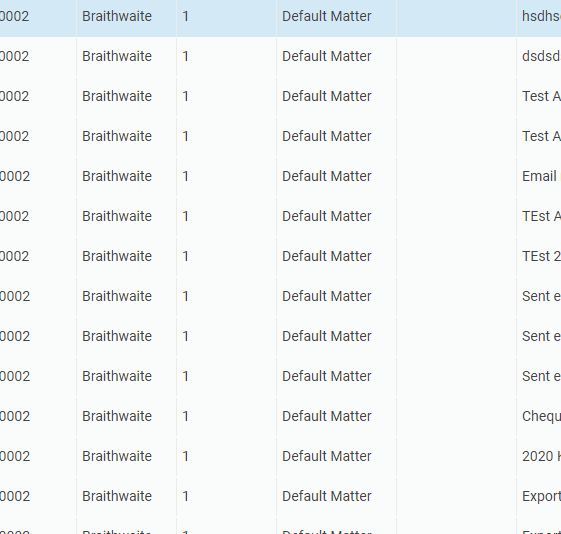
Task: Click the 0002 code in the dsdsd row
Action: (x=15, y=57)
